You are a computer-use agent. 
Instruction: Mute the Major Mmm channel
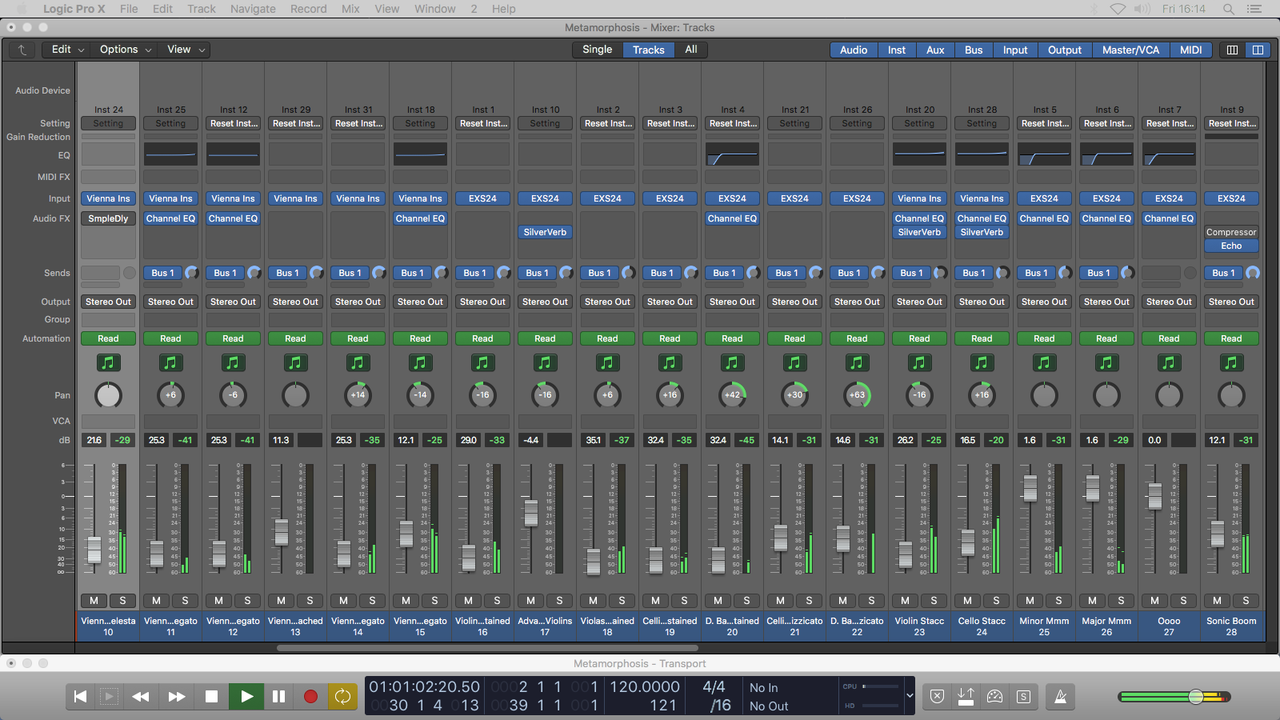[x=1093, y=600]
